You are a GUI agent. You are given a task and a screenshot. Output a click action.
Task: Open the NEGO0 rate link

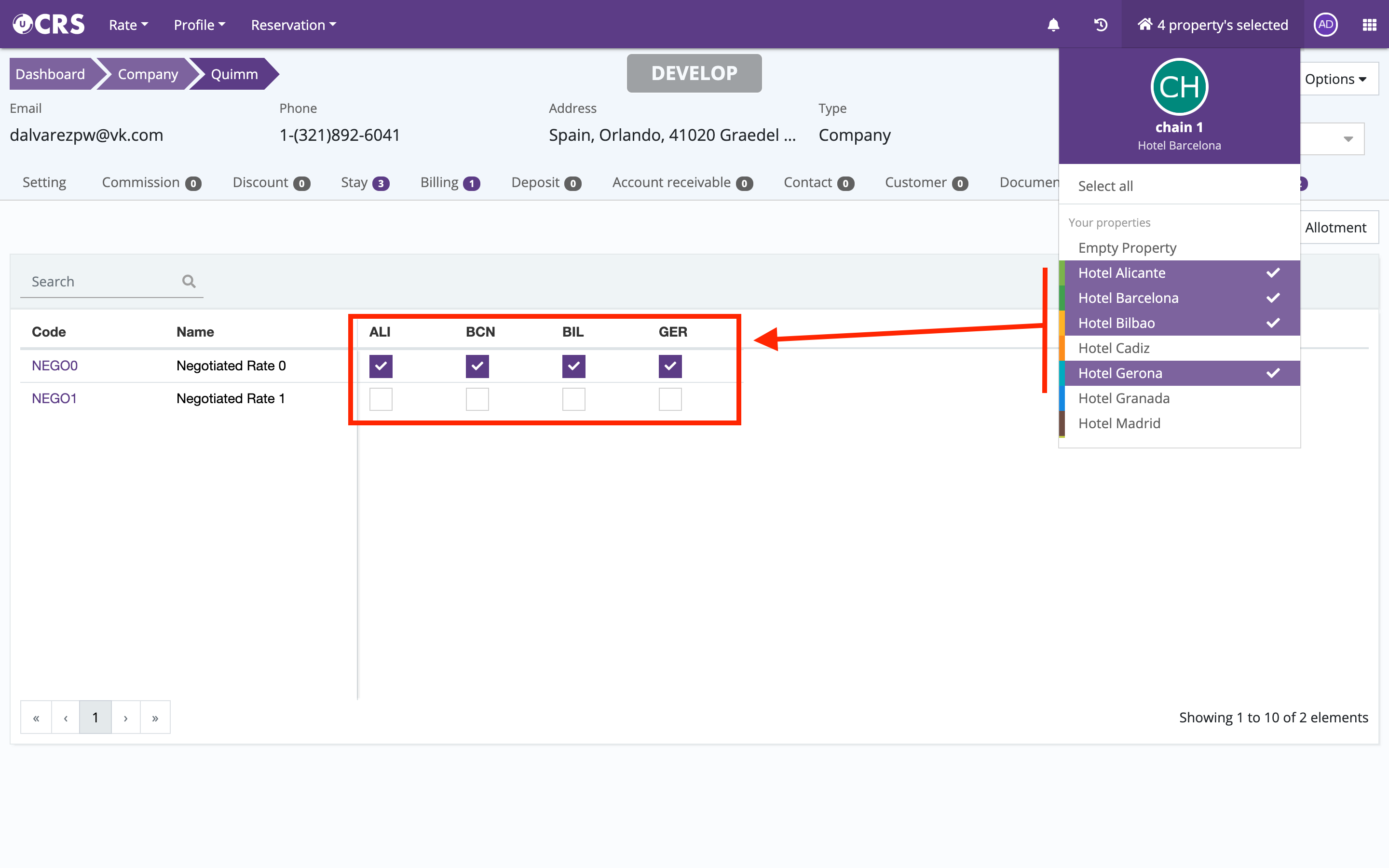pyautogui.click(x=54, y=366)
